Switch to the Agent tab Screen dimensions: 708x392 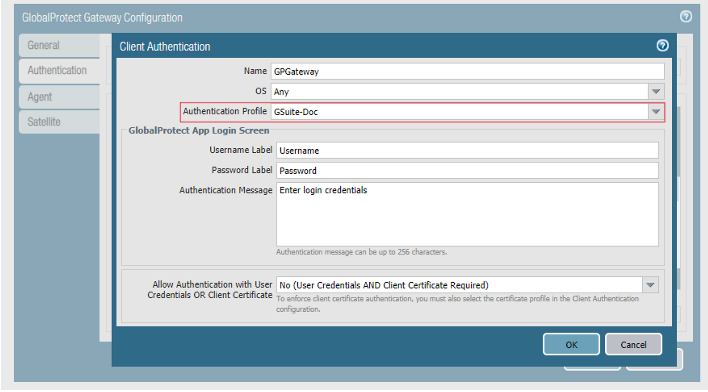59,97
